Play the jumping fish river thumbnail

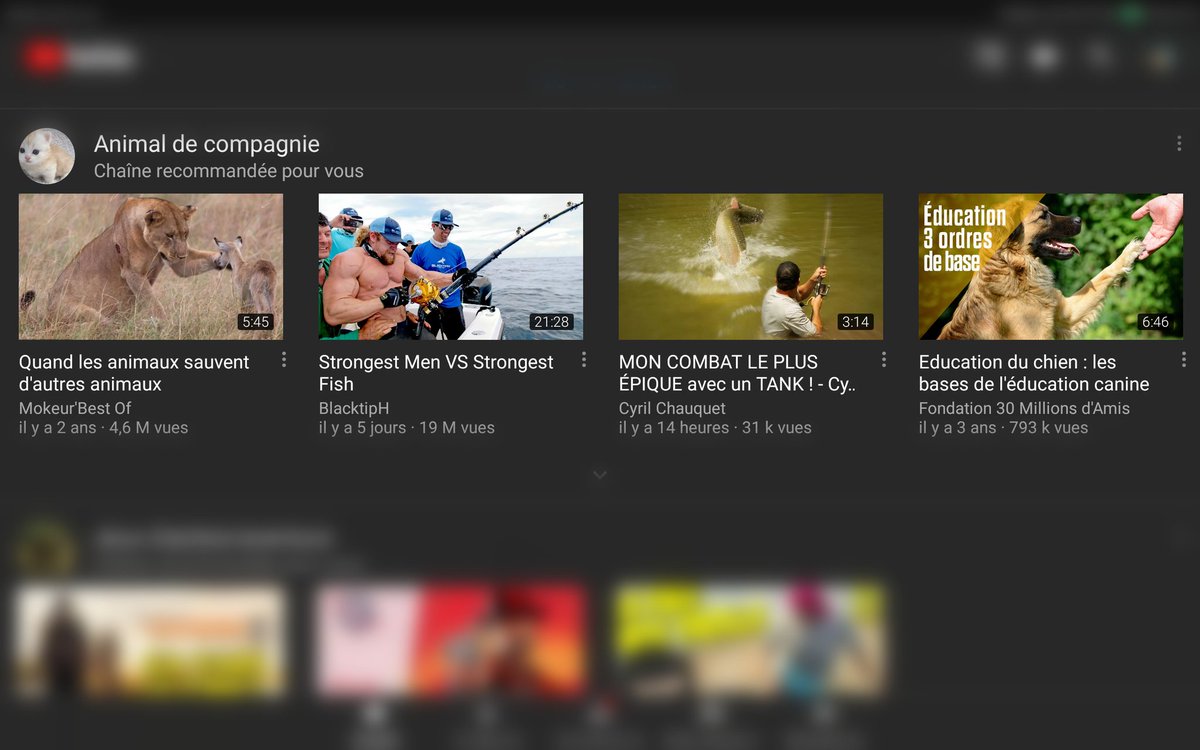[751, 267]
